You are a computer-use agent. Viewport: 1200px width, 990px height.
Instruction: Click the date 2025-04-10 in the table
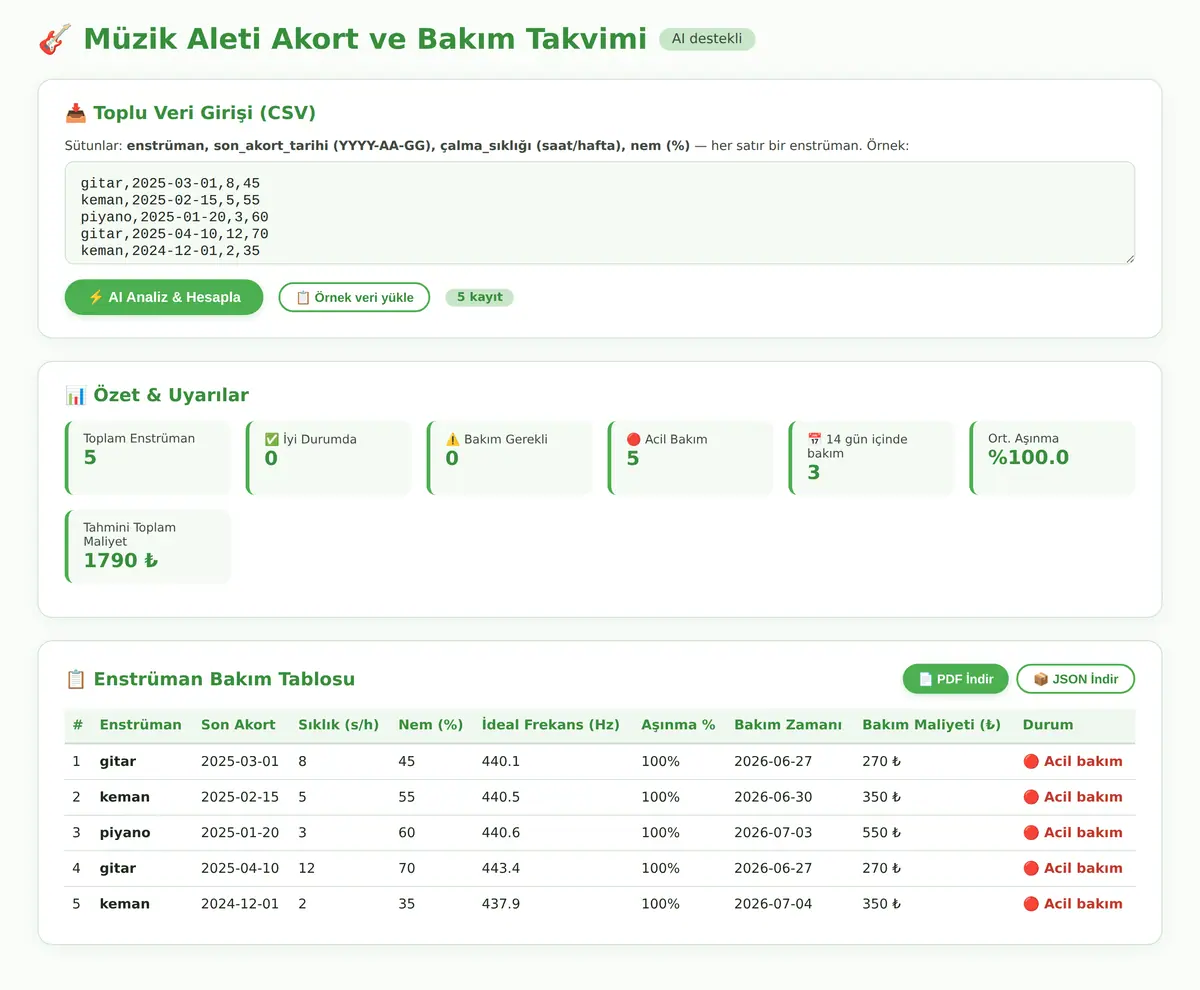coord(240,868)
